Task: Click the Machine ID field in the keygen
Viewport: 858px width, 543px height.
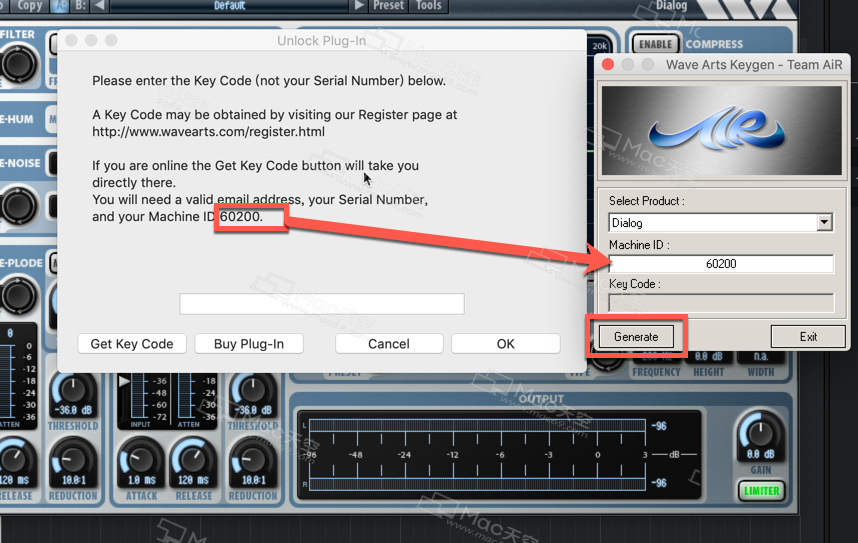Action: pyautogui.click(x=721, y=263)
